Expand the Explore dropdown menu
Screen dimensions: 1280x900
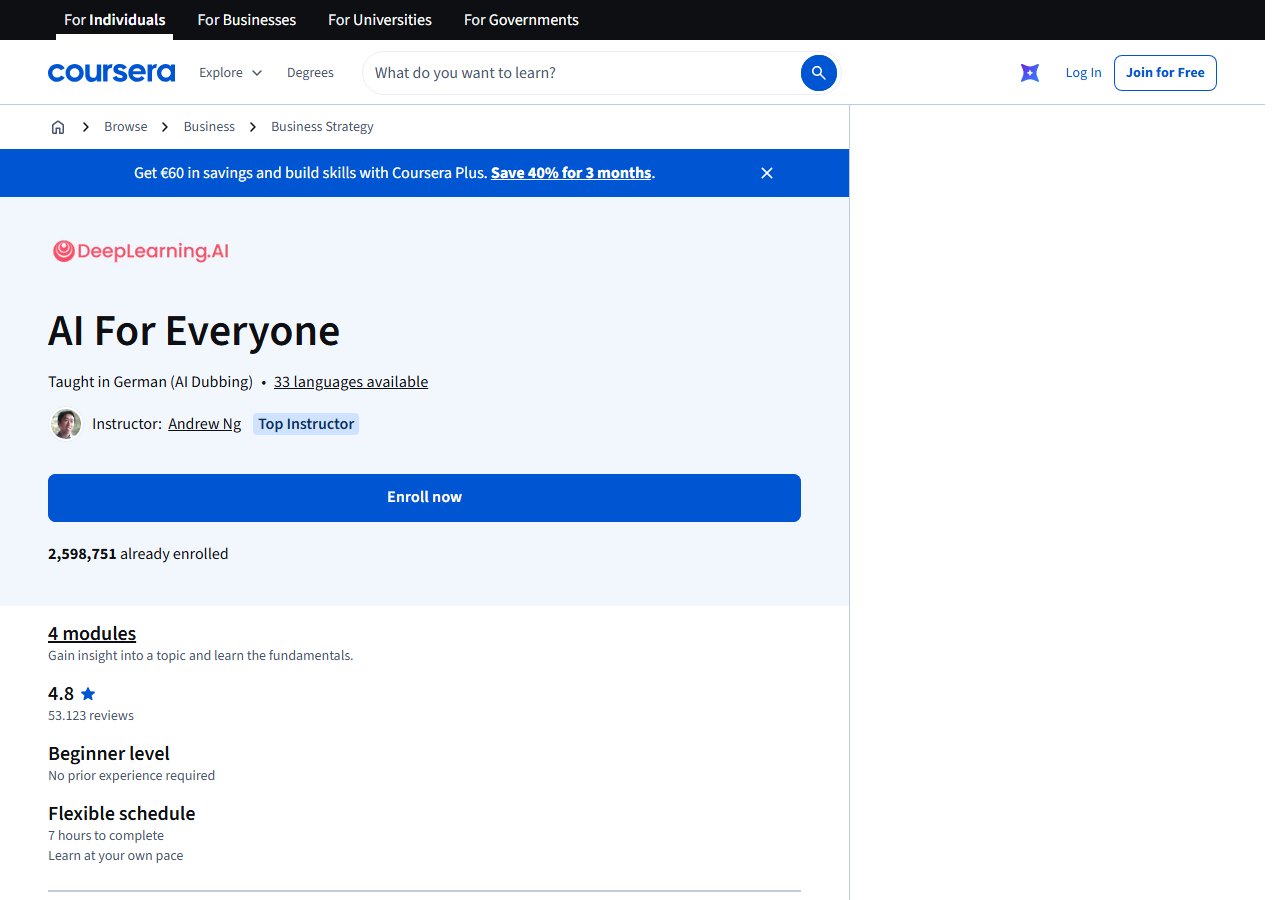(x=231, y=73)
